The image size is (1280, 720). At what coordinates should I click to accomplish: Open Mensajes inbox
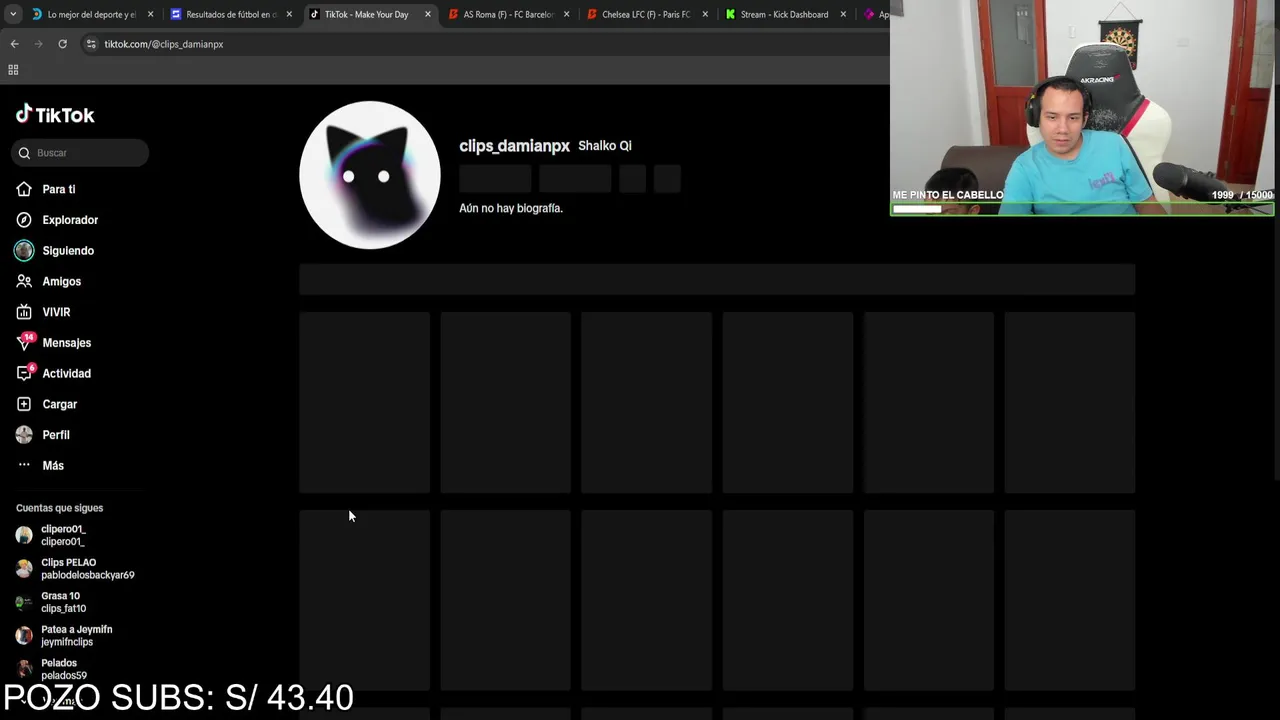[x=66, y=343]
